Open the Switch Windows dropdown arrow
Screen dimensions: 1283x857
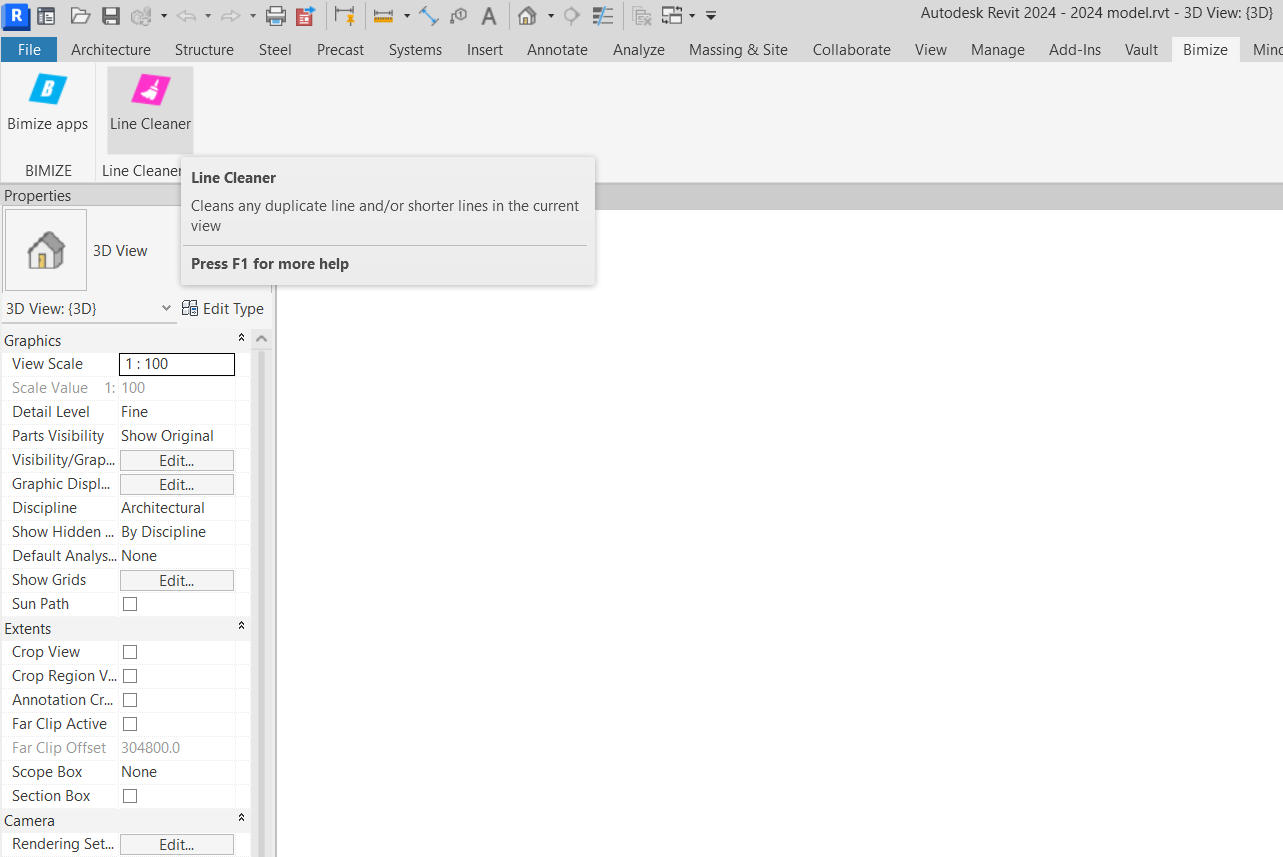[x=692, y=16]
